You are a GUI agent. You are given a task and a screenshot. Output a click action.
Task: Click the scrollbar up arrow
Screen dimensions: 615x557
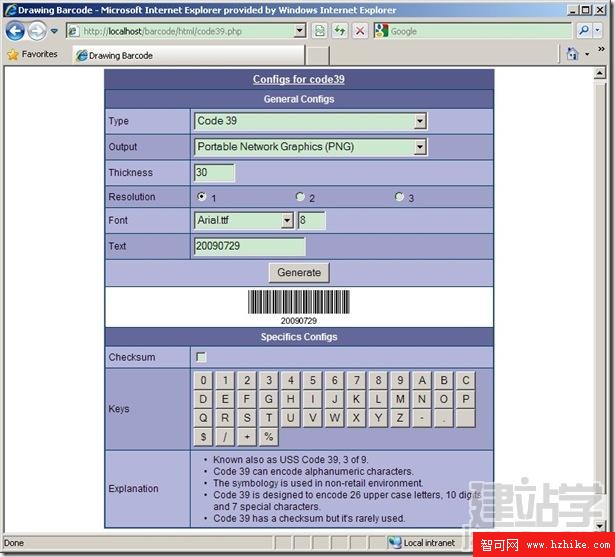click(599, 73)
